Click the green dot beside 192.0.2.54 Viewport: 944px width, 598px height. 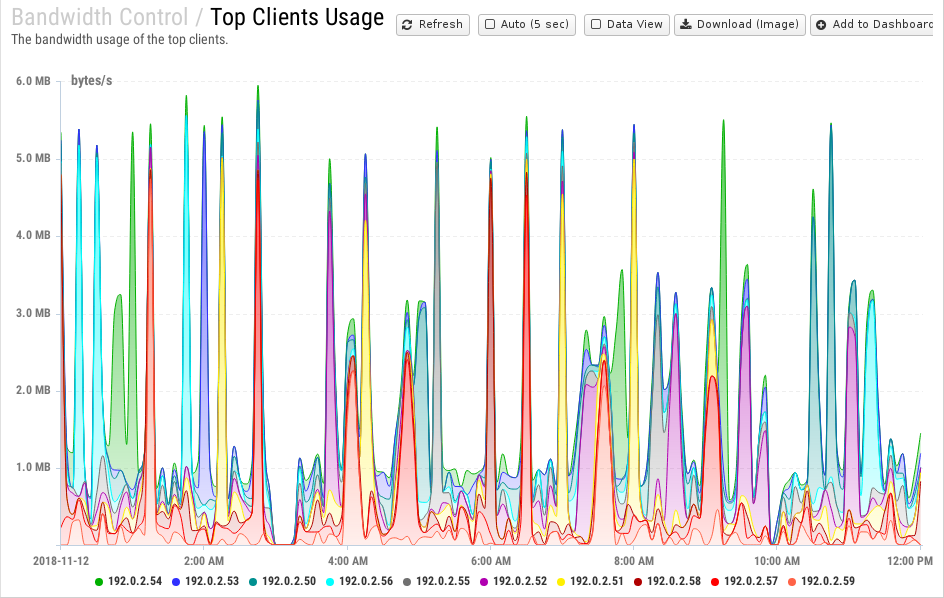coord(99,582)
